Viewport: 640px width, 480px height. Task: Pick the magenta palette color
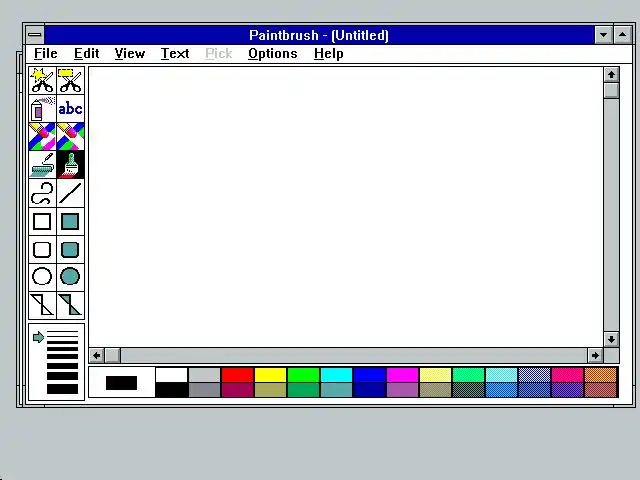402,375
